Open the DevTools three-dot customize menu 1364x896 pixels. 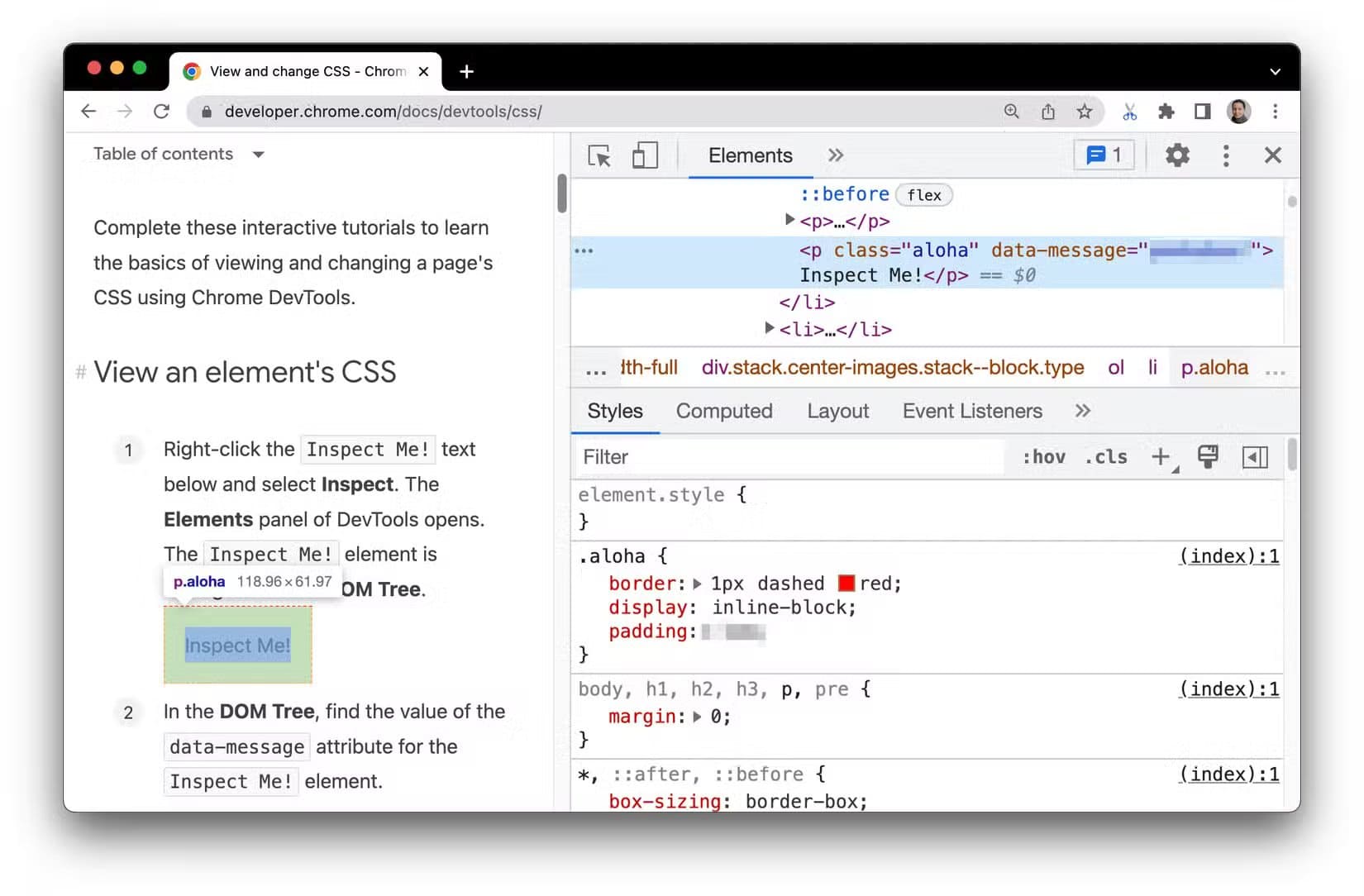1226,155
